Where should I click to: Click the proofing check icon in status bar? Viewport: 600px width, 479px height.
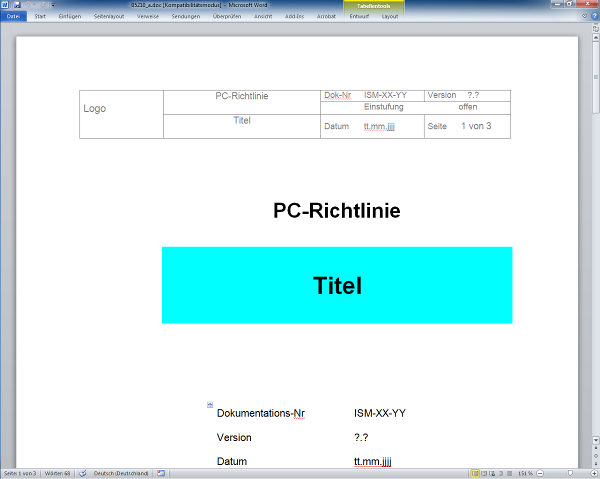point(84,473)
